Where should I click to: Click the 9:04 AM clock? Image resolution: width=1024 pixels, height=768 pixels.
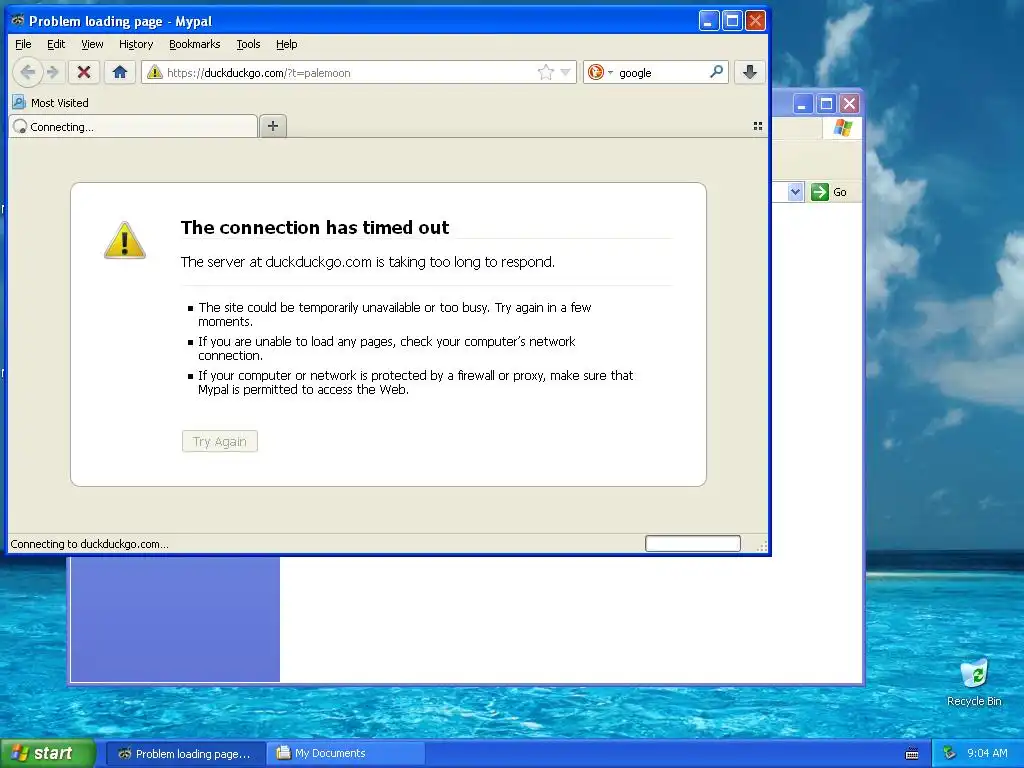point(987,753)
